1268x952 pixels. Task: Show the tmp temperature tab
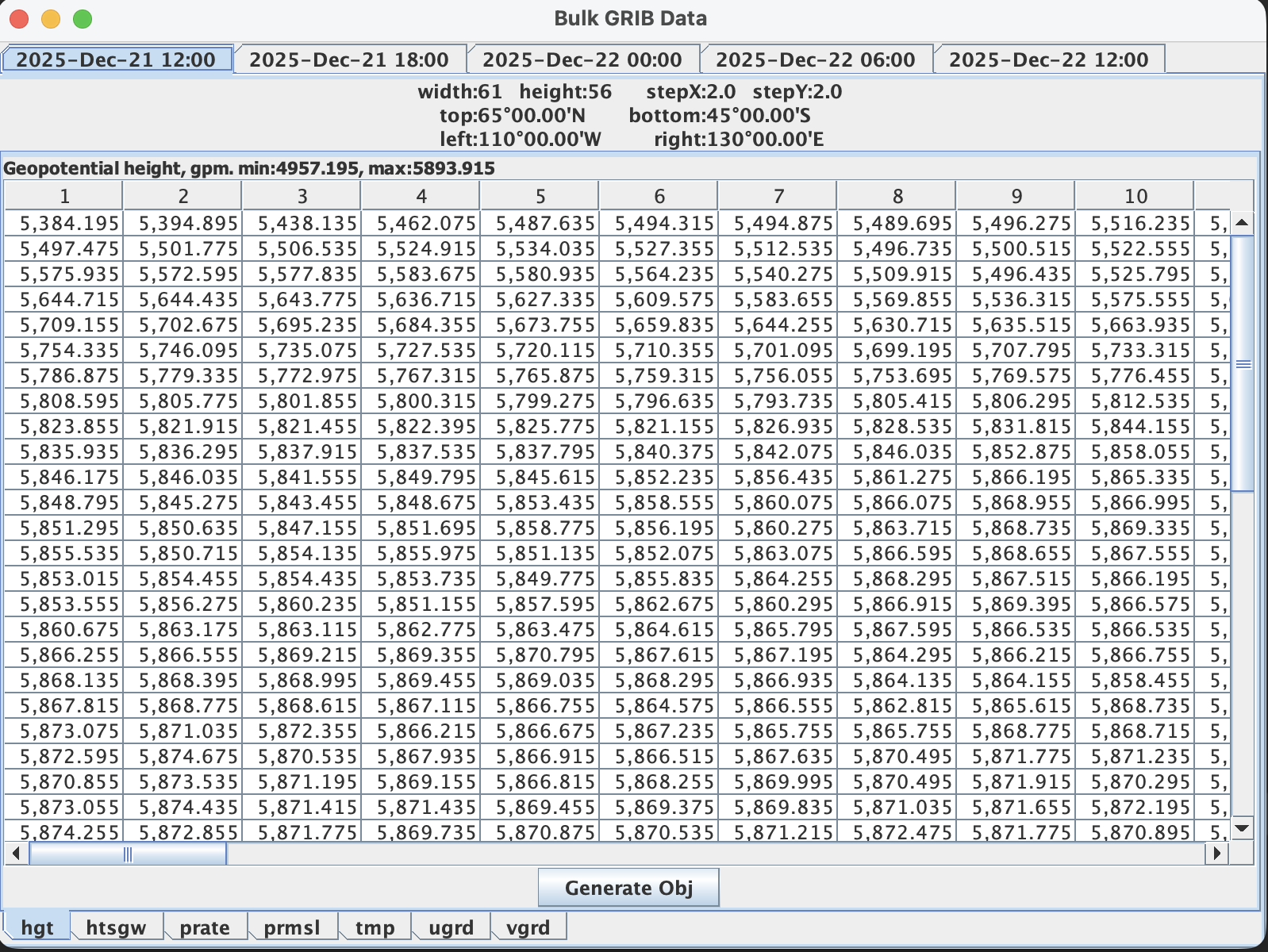[x=375, y=927]
